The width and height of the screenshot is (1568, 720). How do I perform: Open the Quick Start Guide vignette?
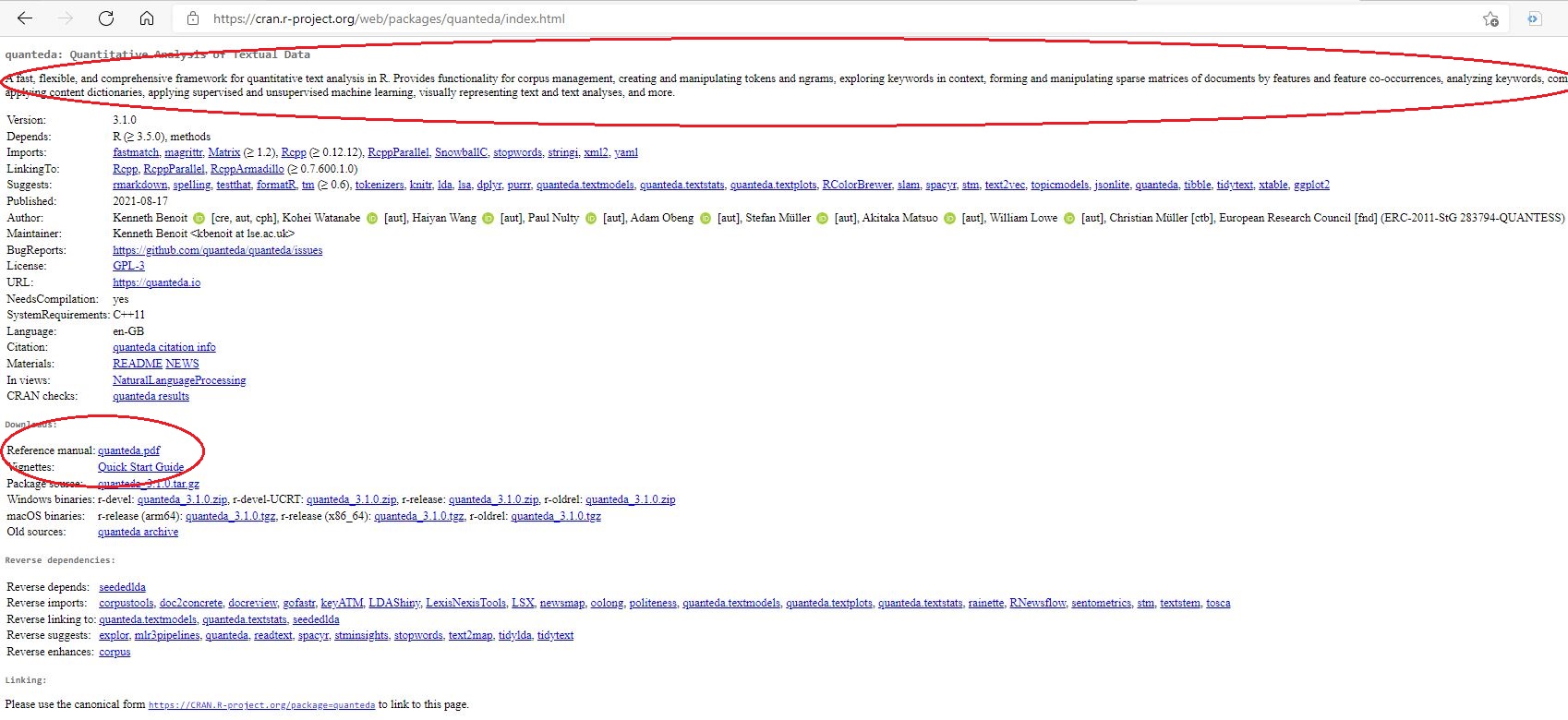[140, 467]
